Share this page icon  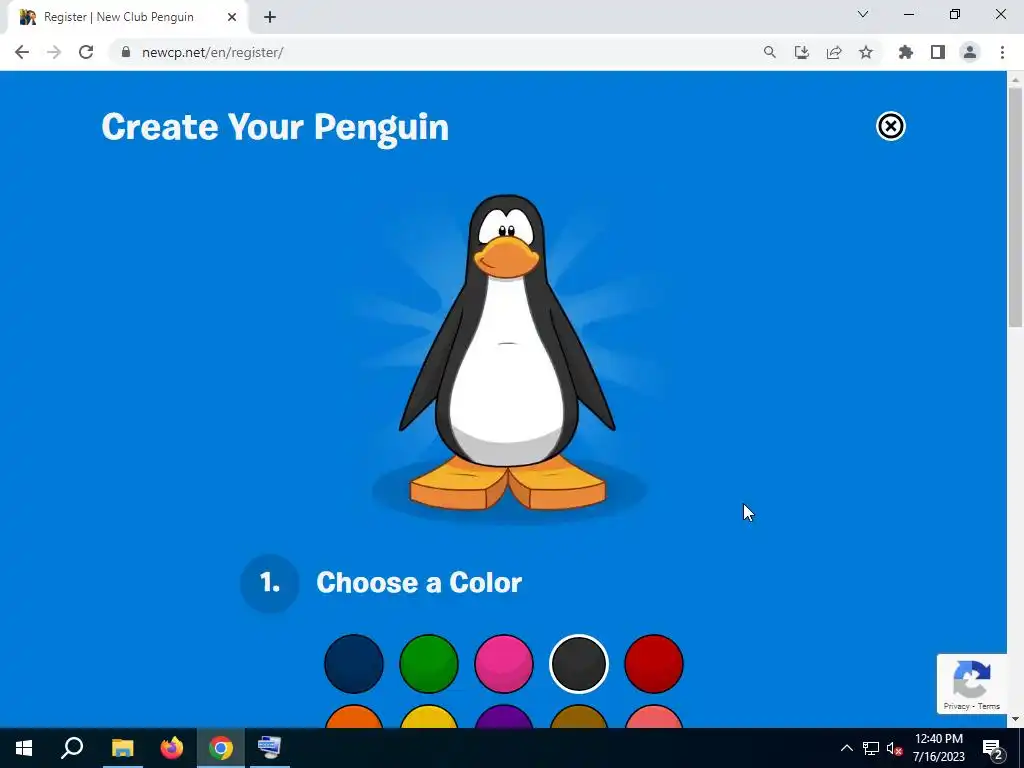(834, 52)
